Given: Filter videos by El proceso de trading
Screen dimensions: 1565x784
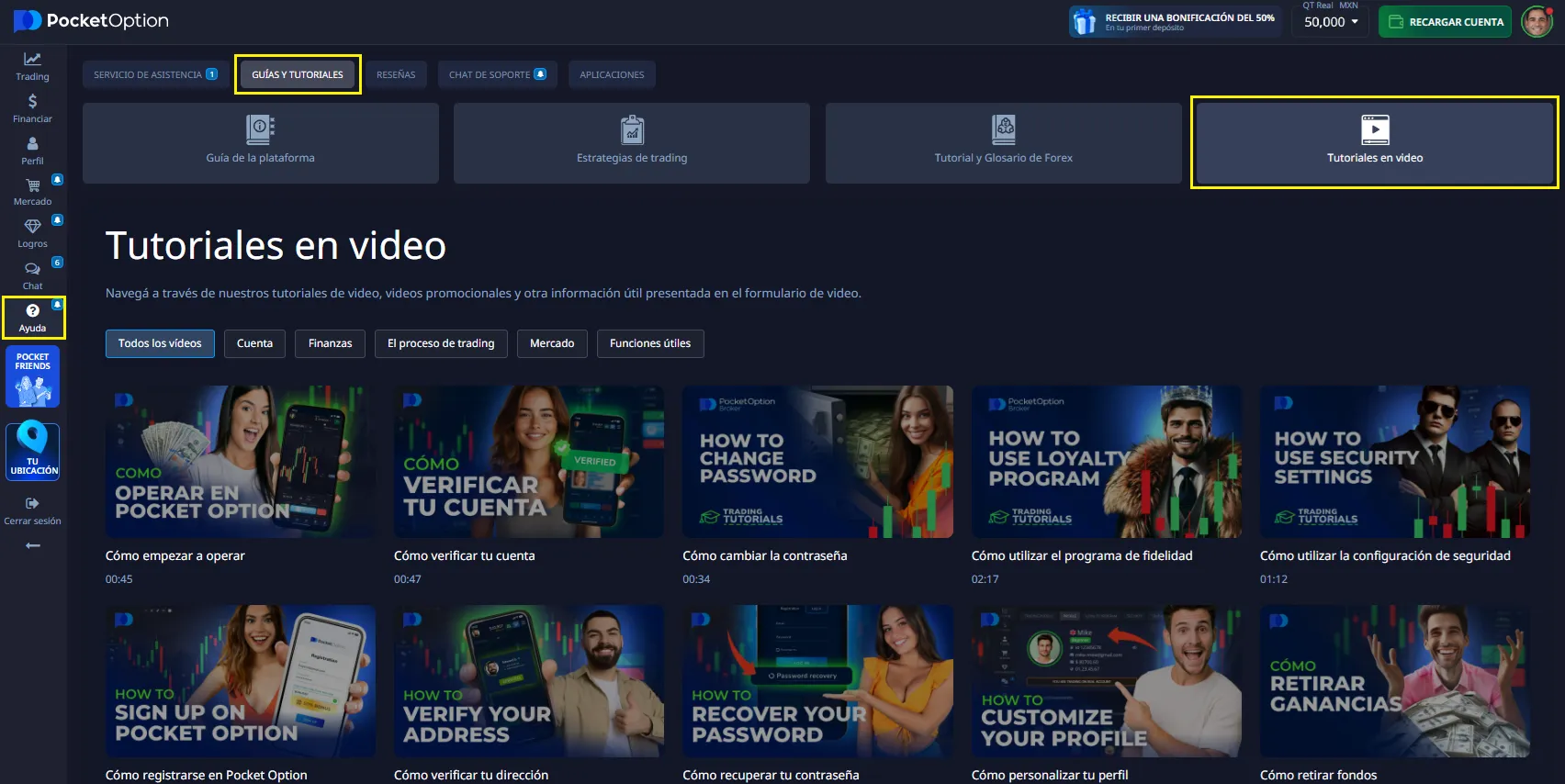Looking at the screenshot, I should click(x=441, y=343).
